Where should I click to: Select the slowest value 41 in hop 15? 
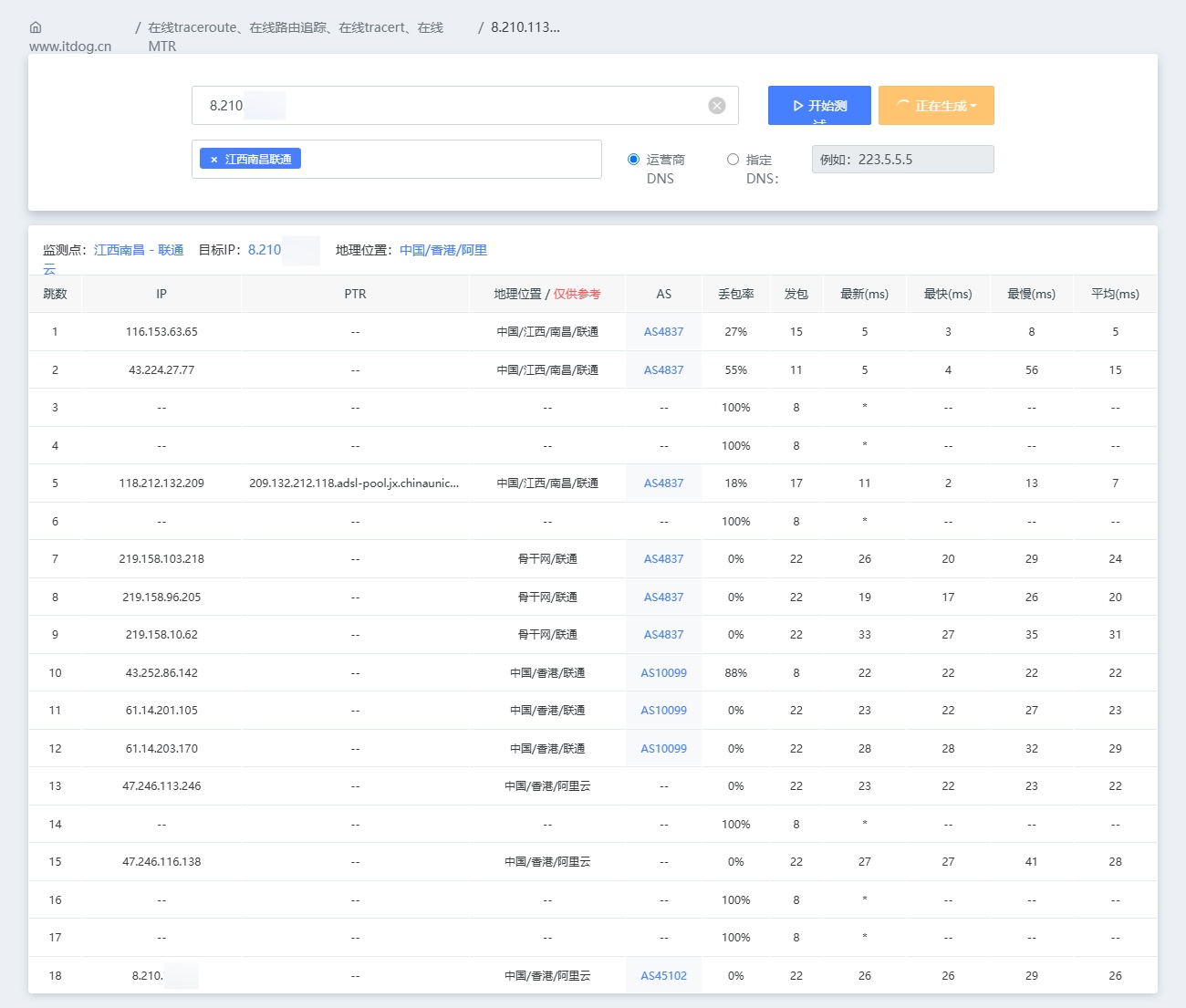1031,862
